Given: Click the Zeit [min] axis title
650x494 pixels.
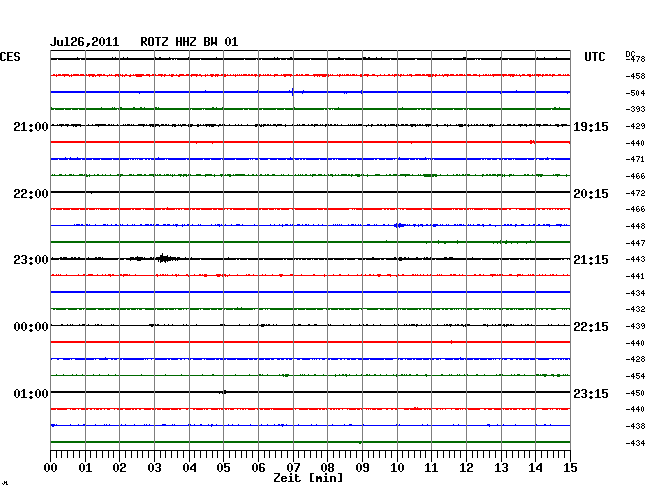Looking at the screenshot, I should 308,478.
